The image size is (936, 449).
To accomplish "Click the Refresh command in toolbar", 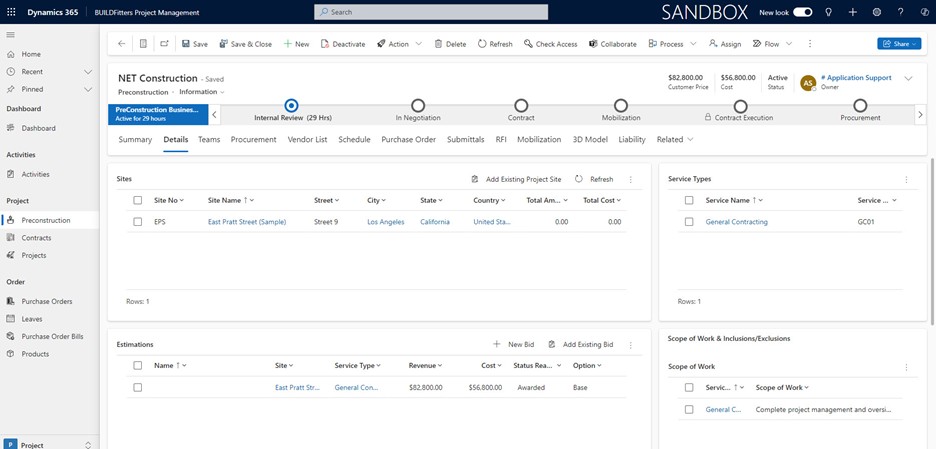I will pyautogui.click(x=495, y=44).
